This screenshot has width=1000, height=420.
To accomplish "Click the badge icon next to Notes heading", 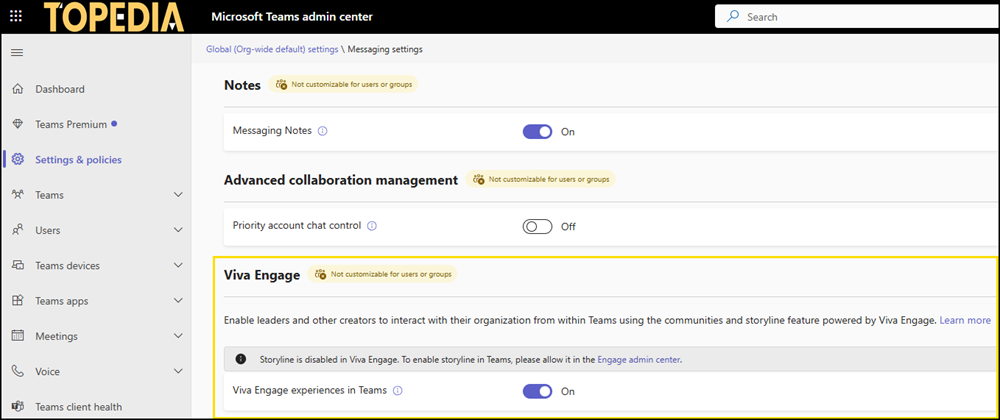I will pyautogui.click(x=281, y=84).
